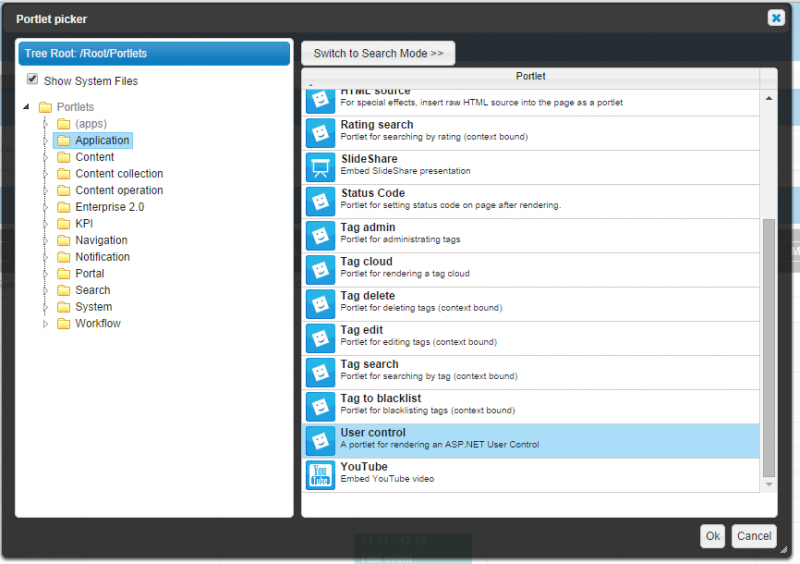Expand the System folder node

click(x=45, y=307)
